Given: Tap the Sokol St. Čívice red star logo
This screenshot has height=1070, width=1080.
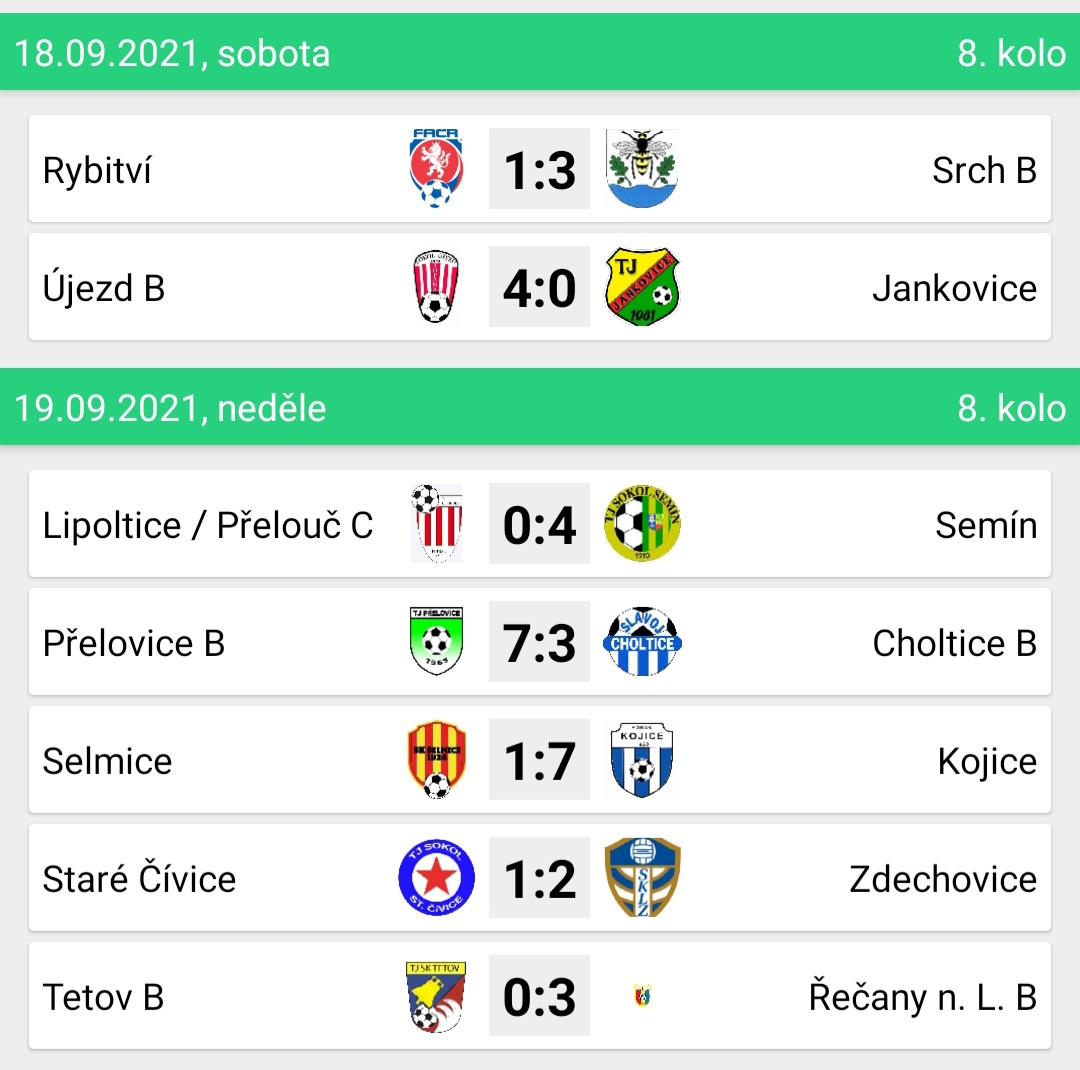Looking at the screenshot, I should (x=436, y=877).
